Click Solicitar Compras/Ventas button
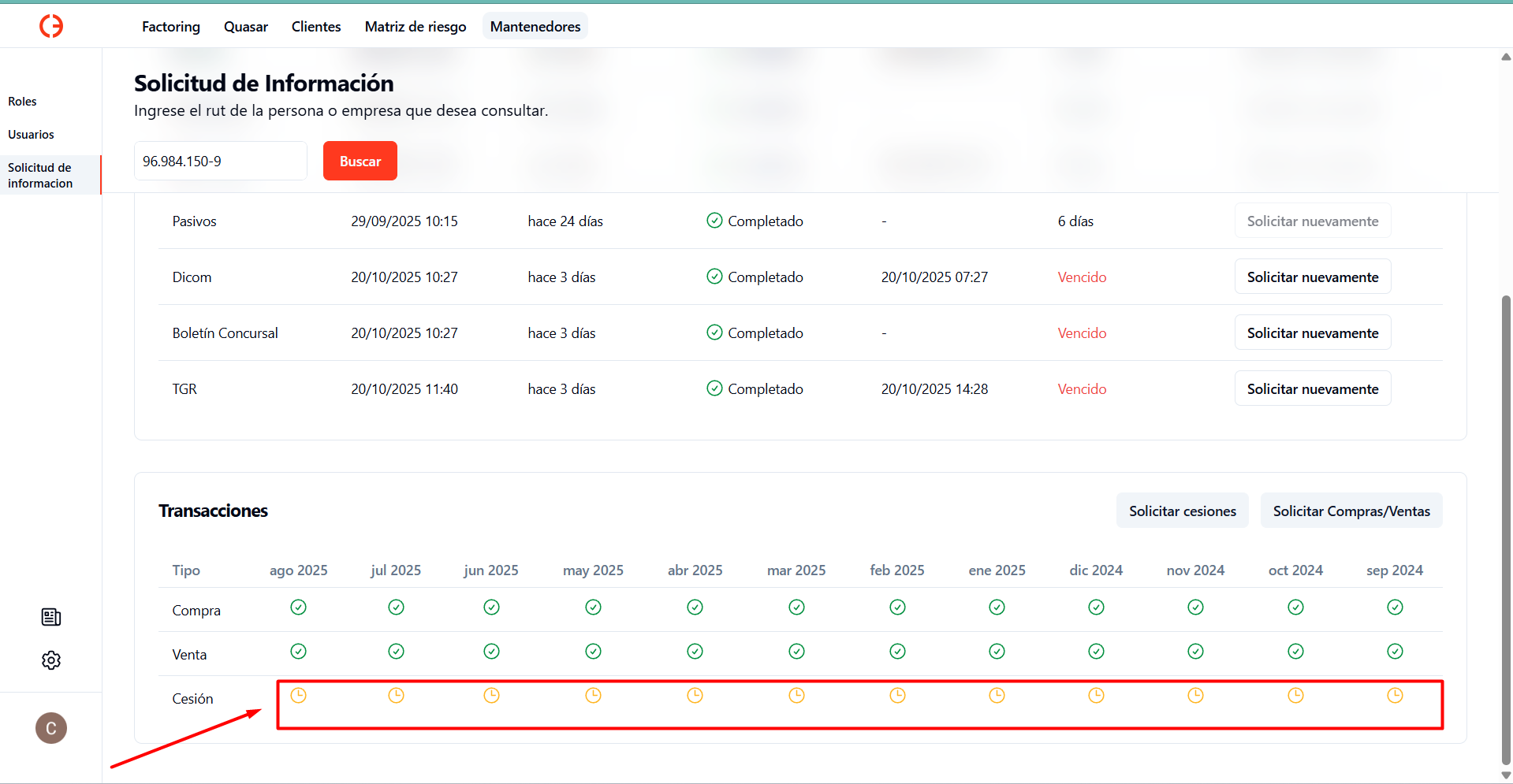 [x=1351, y=511]
